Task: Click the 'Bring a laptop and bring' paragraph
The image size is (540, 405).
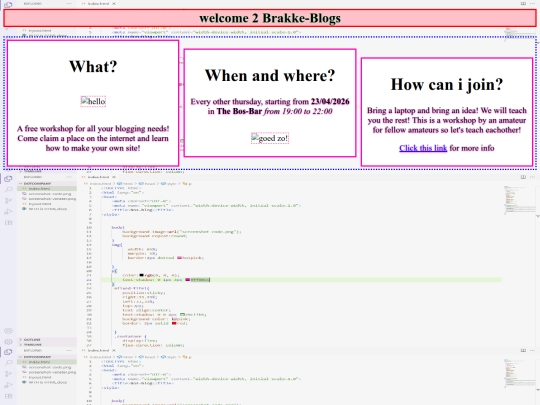Action: point(447,120)
